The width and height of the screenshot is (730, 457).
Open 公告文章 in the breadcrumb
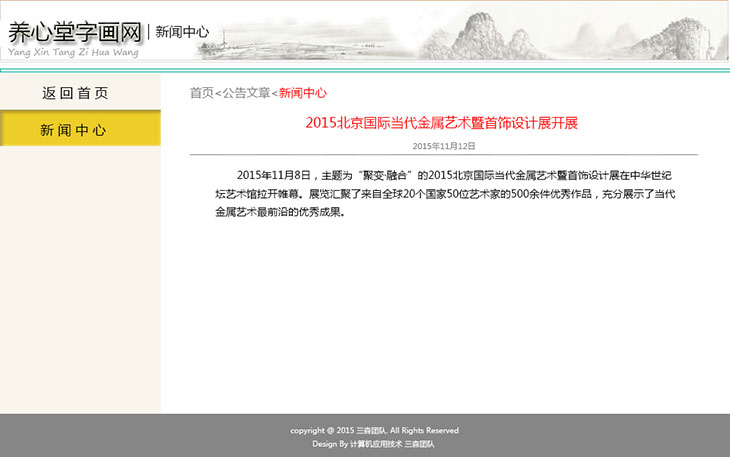pos(246,93)
